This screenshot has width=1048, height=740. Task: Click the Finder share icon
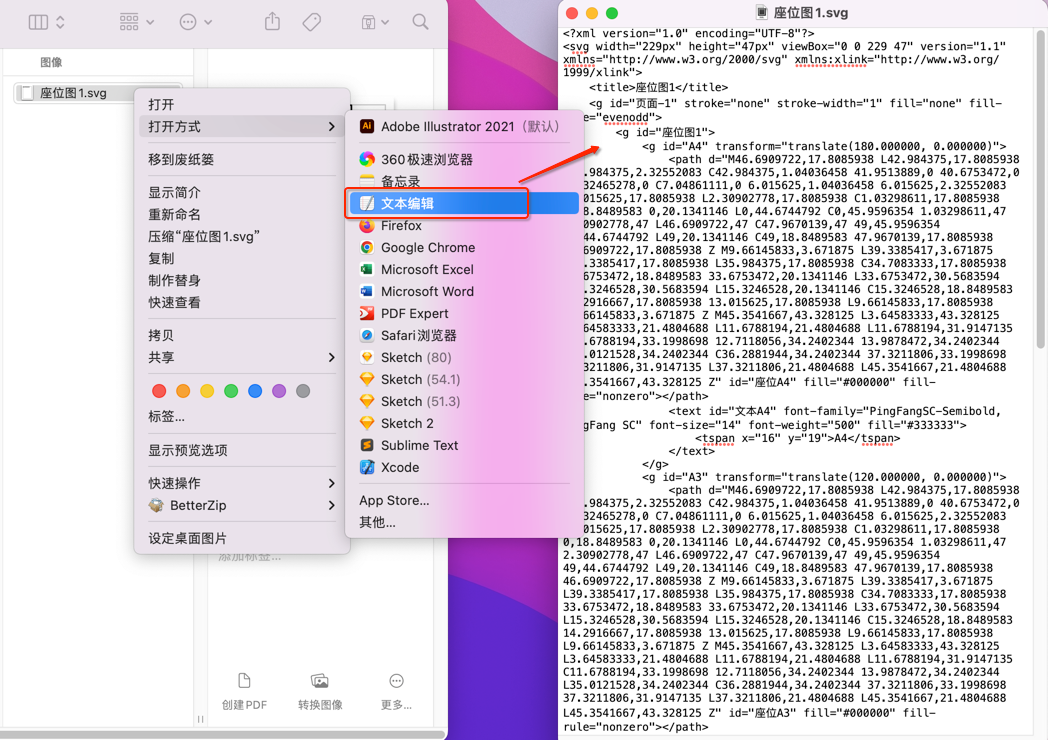tap(272, 21)
